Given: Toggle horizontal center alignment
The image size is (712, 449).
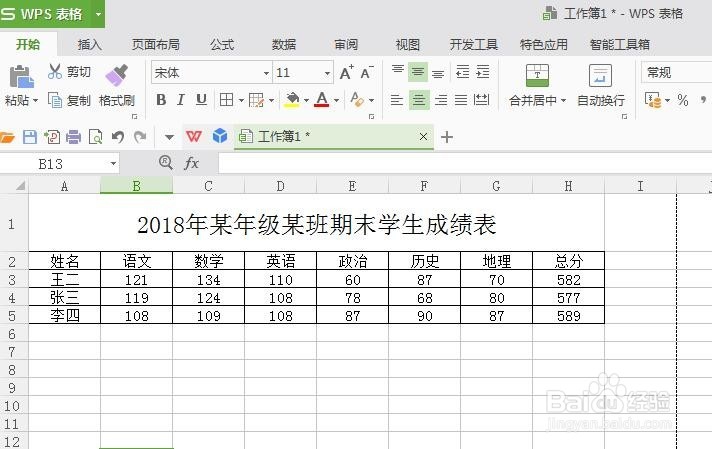Looking at the screenshot, I should pyautogui.click(x=419, y=100).
